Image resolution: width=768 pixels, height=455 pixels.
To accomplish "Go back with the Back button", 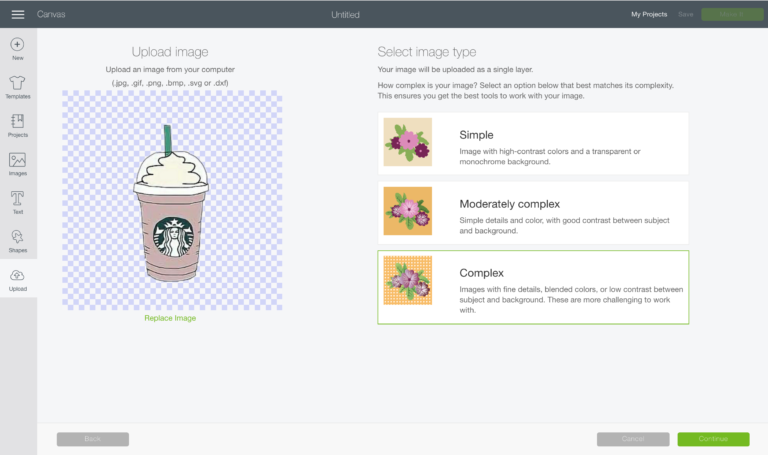I will pos(93,439).
